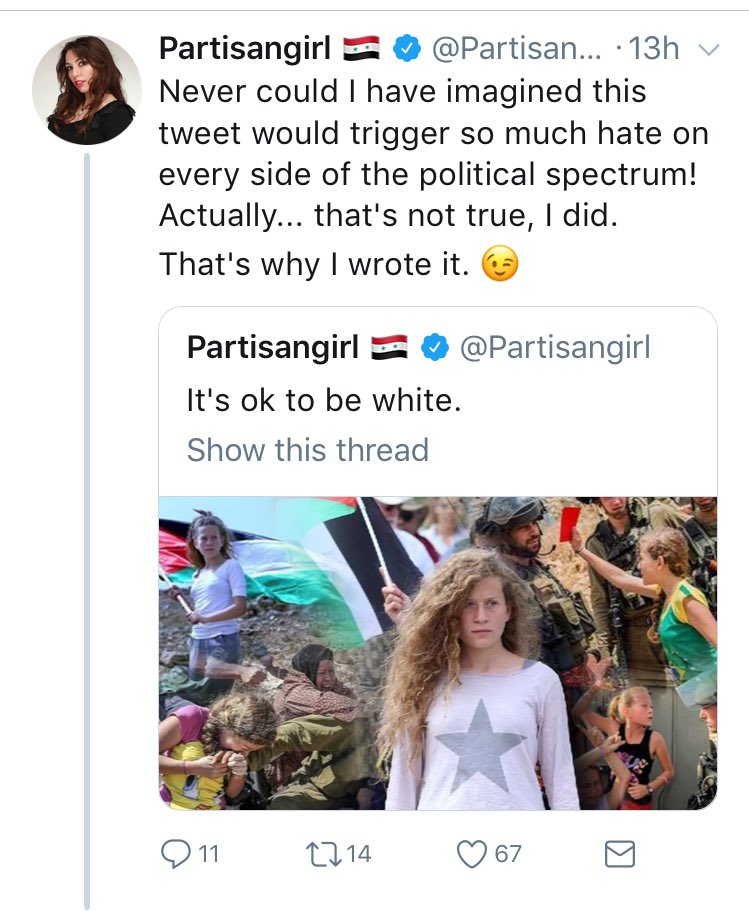Click verified badge in quoted tweet
The width and height of the screenshot is (749, 915).
pyautogui.click(x=435, y=348)
